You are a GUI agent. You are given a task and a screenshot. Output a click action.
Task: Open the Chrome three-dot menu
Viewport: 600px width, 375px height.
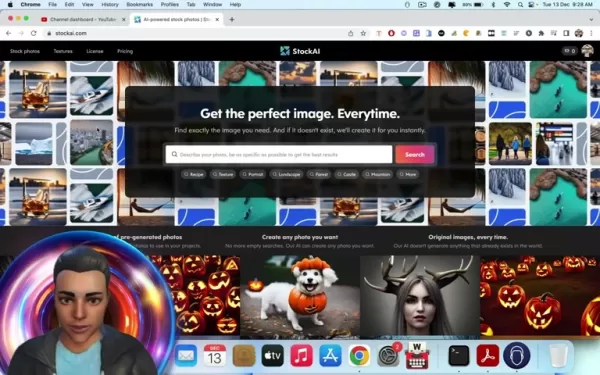(x=591, y=33)
